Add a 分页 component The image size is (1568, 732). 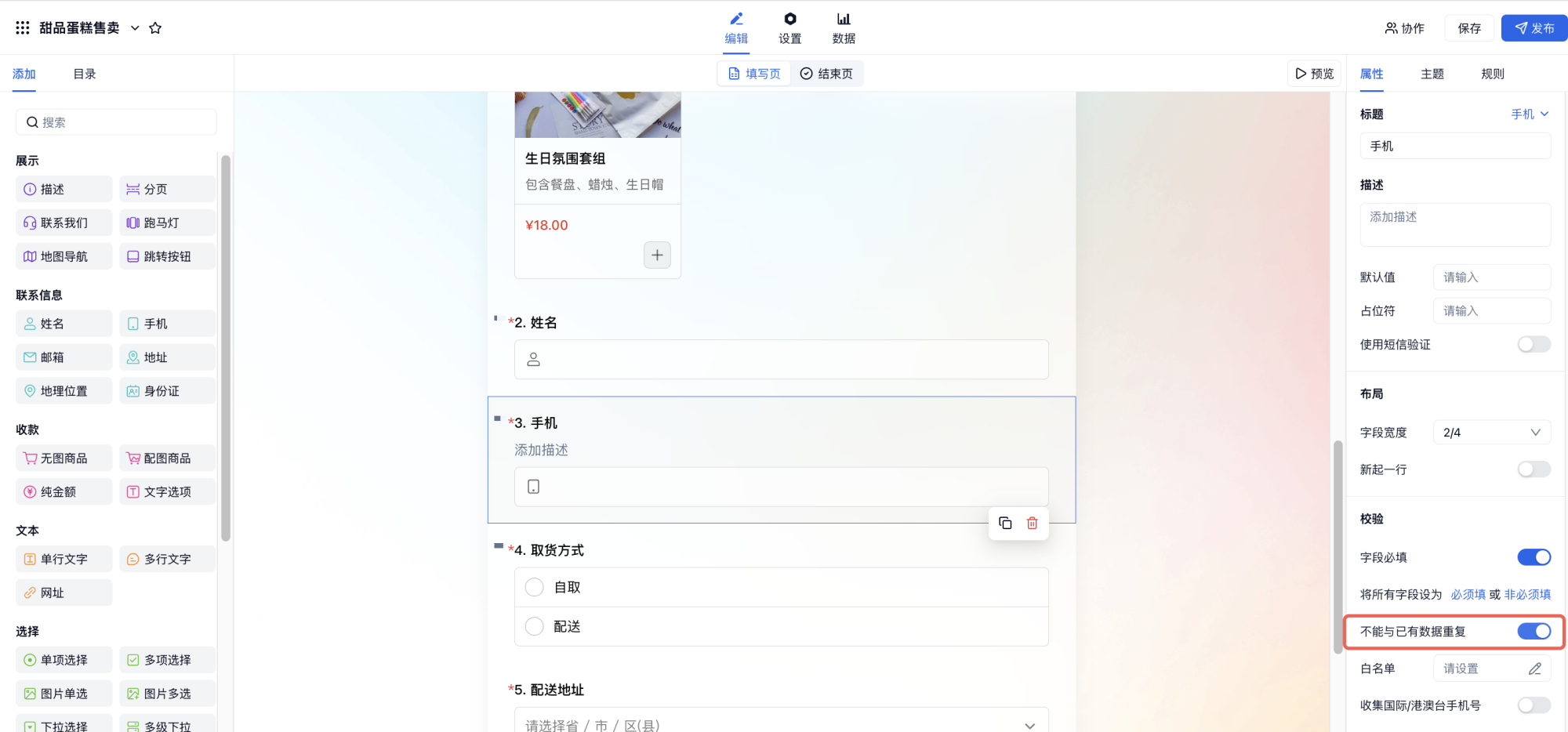coord(167,189)
